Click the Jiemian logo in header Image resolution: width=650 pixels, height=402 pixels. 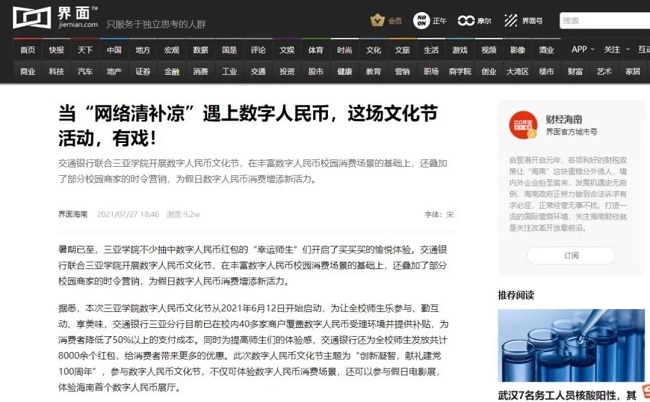(55, 17)
